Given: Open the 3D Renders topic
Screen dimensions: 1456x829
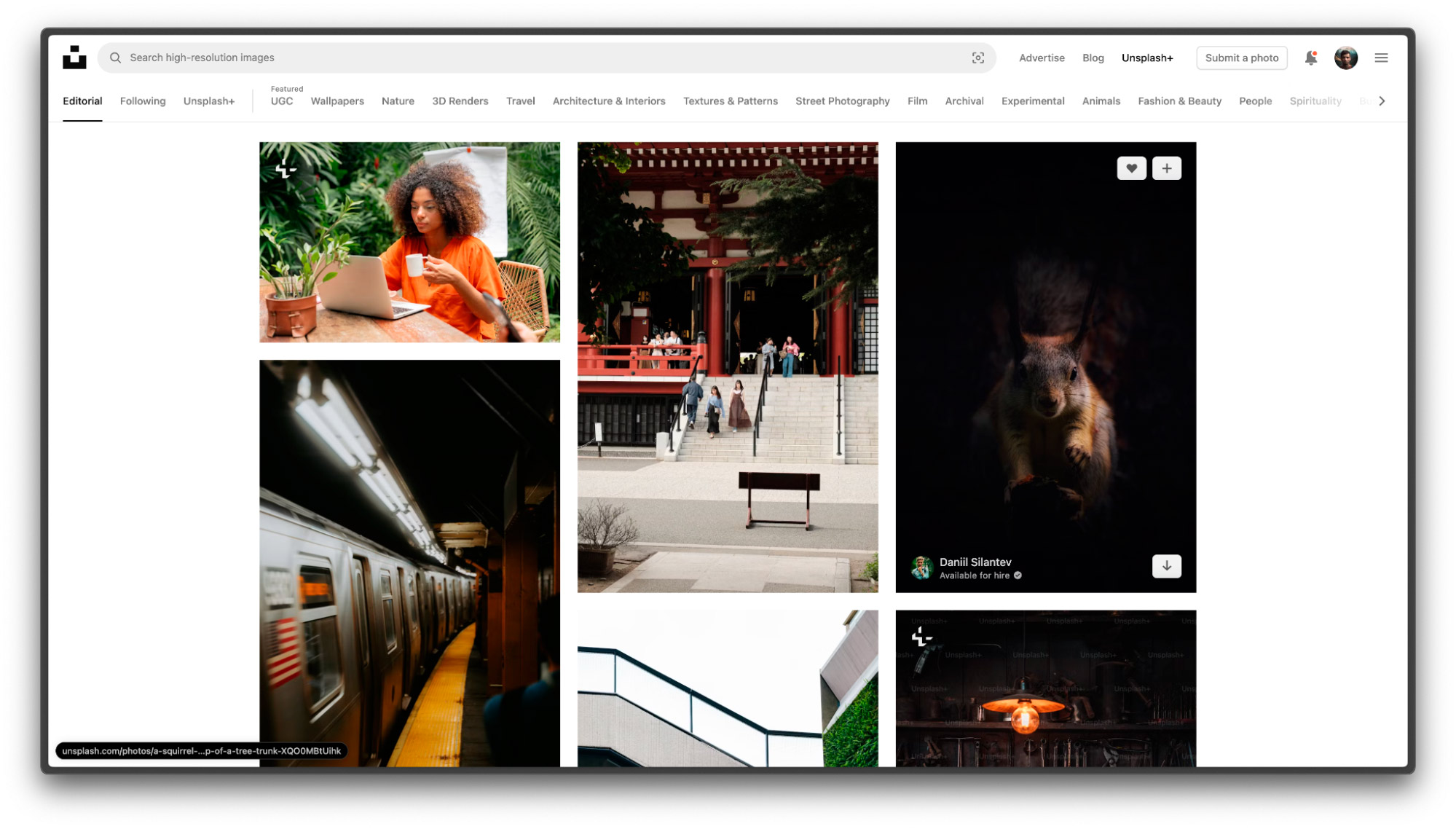Looking at the screenshot, I should click(x=460, y=101).
